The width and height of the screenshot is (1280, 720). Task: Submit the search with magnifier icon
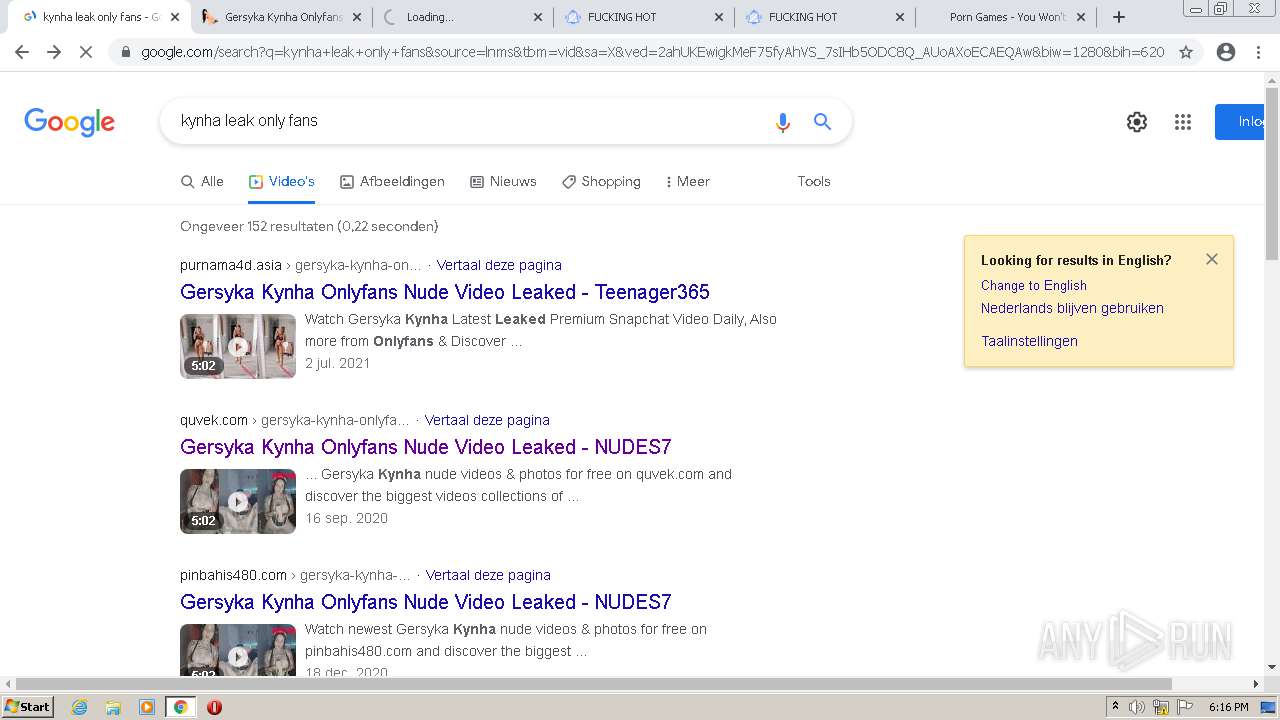[x=823, y=121]
